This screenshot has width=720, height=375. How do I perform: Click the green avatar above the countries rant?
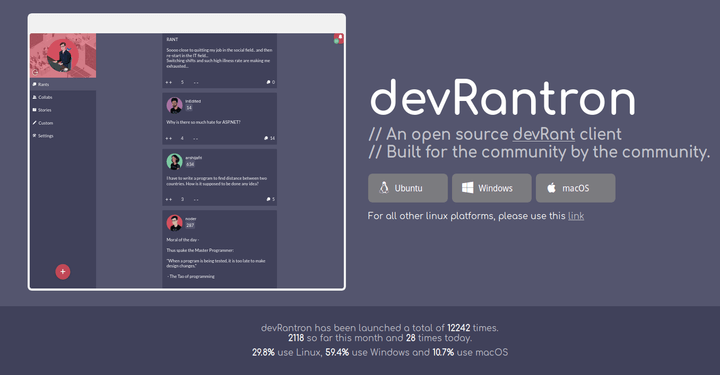(x=174, y=162)
